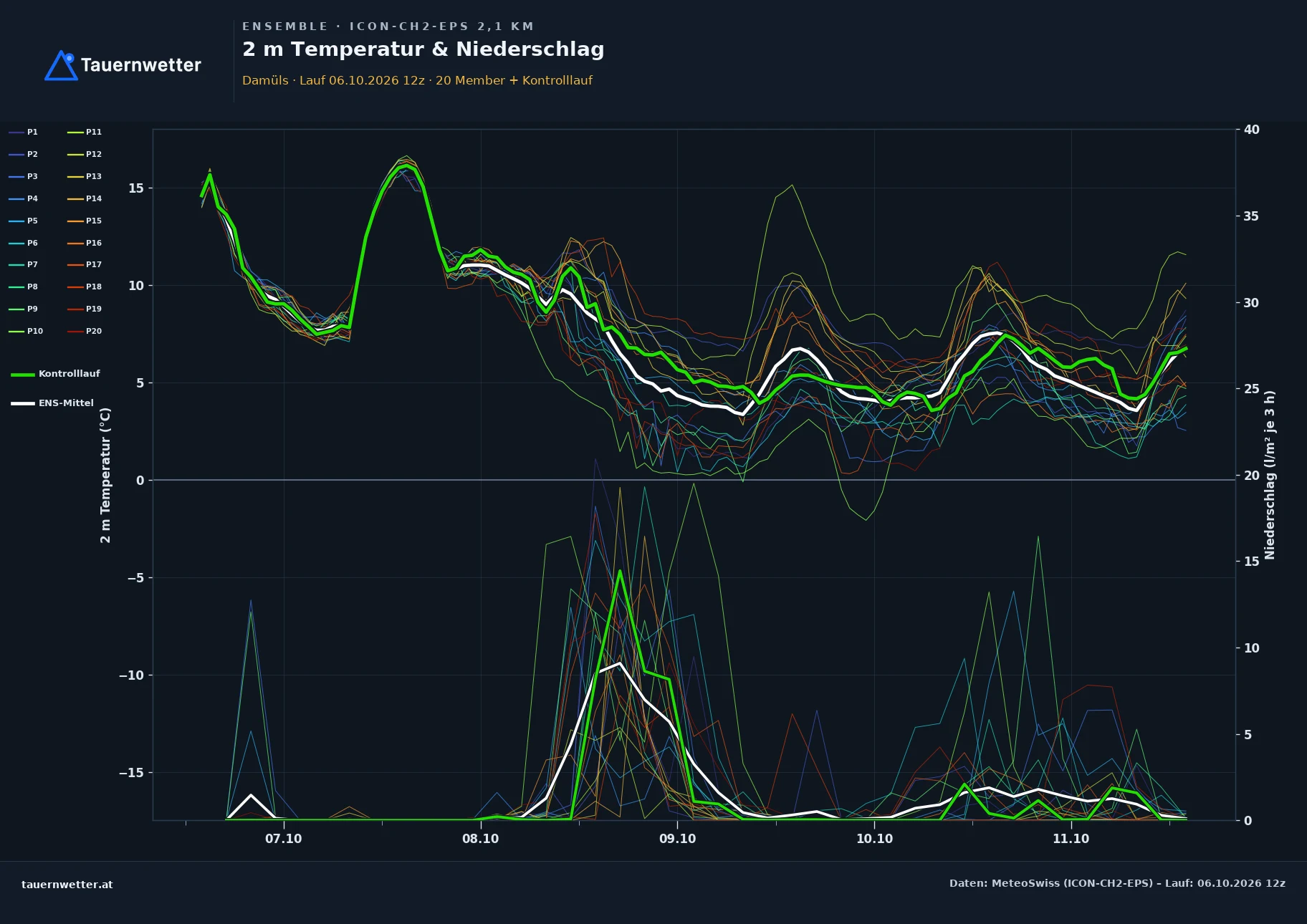Viewport: 1307px width, 924px height.
Task: Click the −15 tick on temperature axis
Action: pyautogui.click(x=131, y=773)
